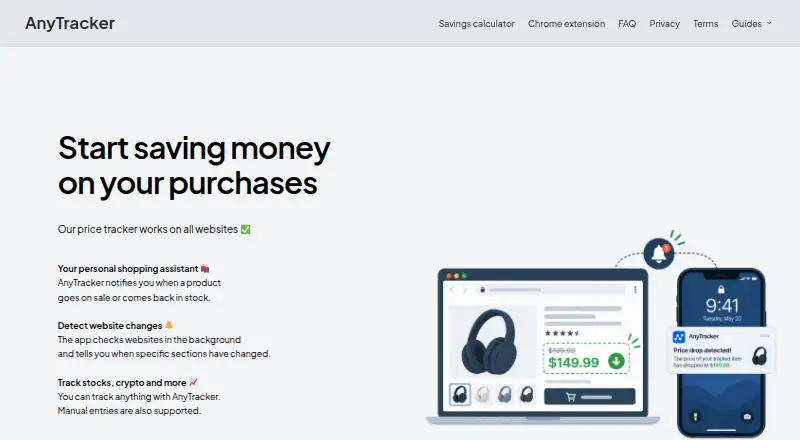Select the fourth black headphone thumbnail
The image size is (800, 440).
coord(527,395)
